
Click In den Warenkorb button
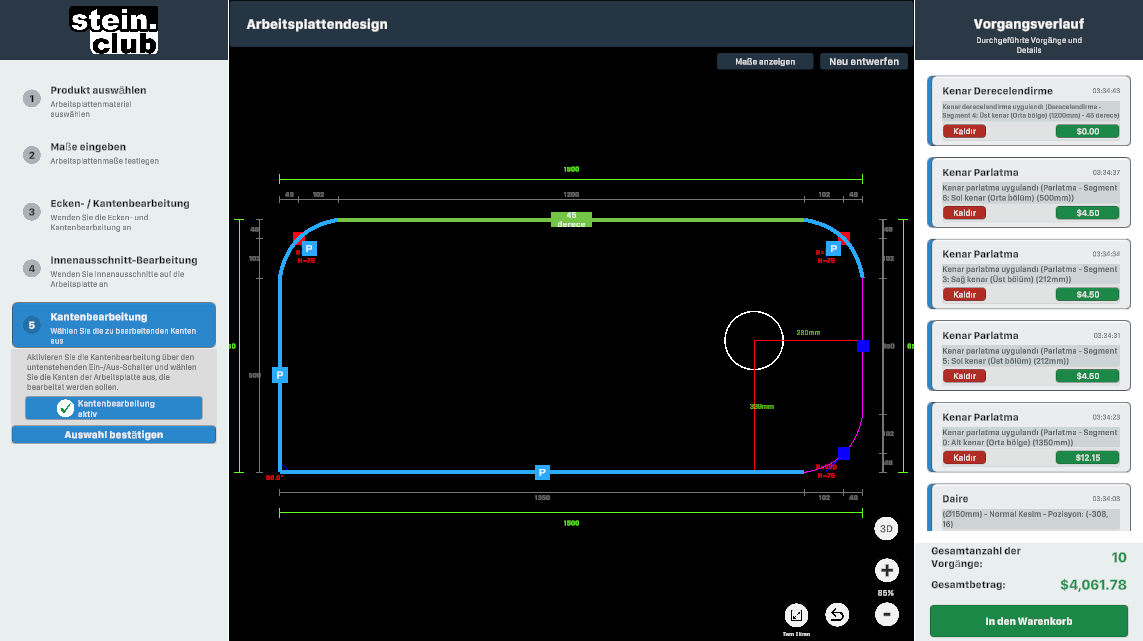coord(1028,621)
